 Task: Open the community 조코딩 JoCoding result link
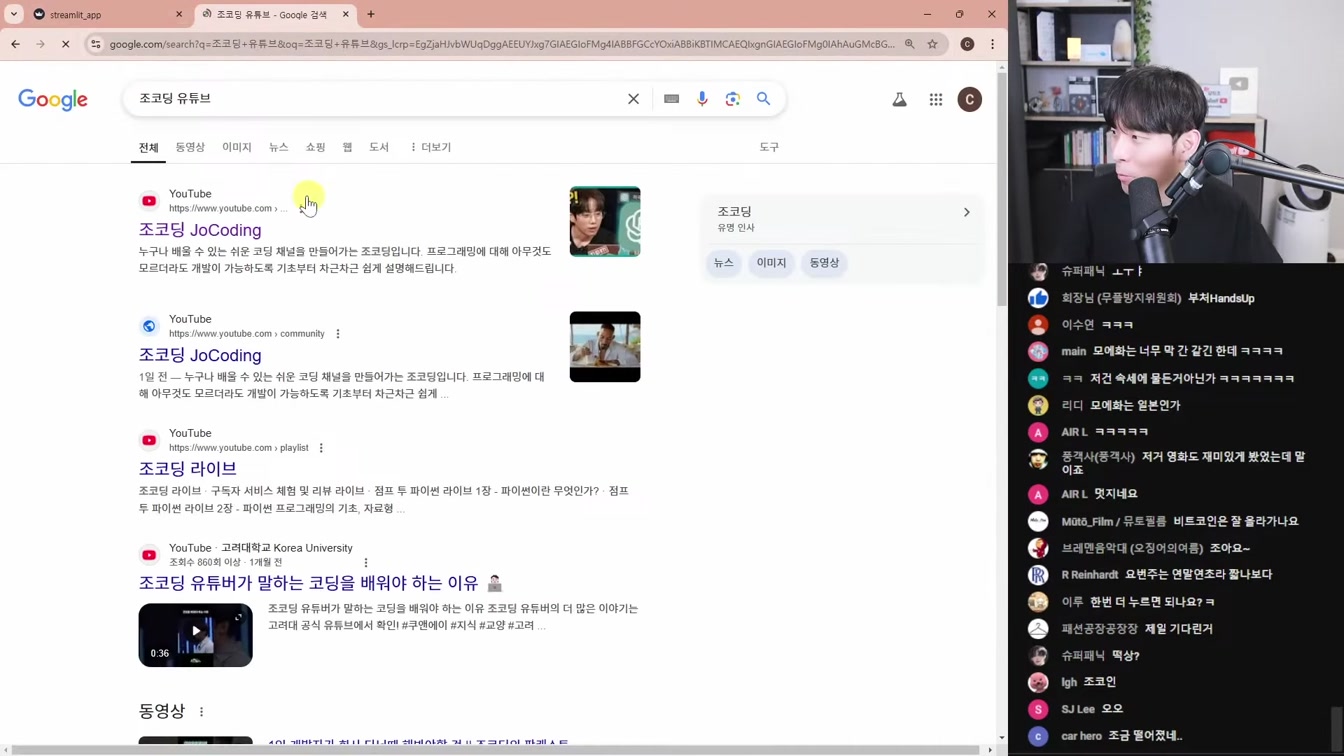pos(200,355)
